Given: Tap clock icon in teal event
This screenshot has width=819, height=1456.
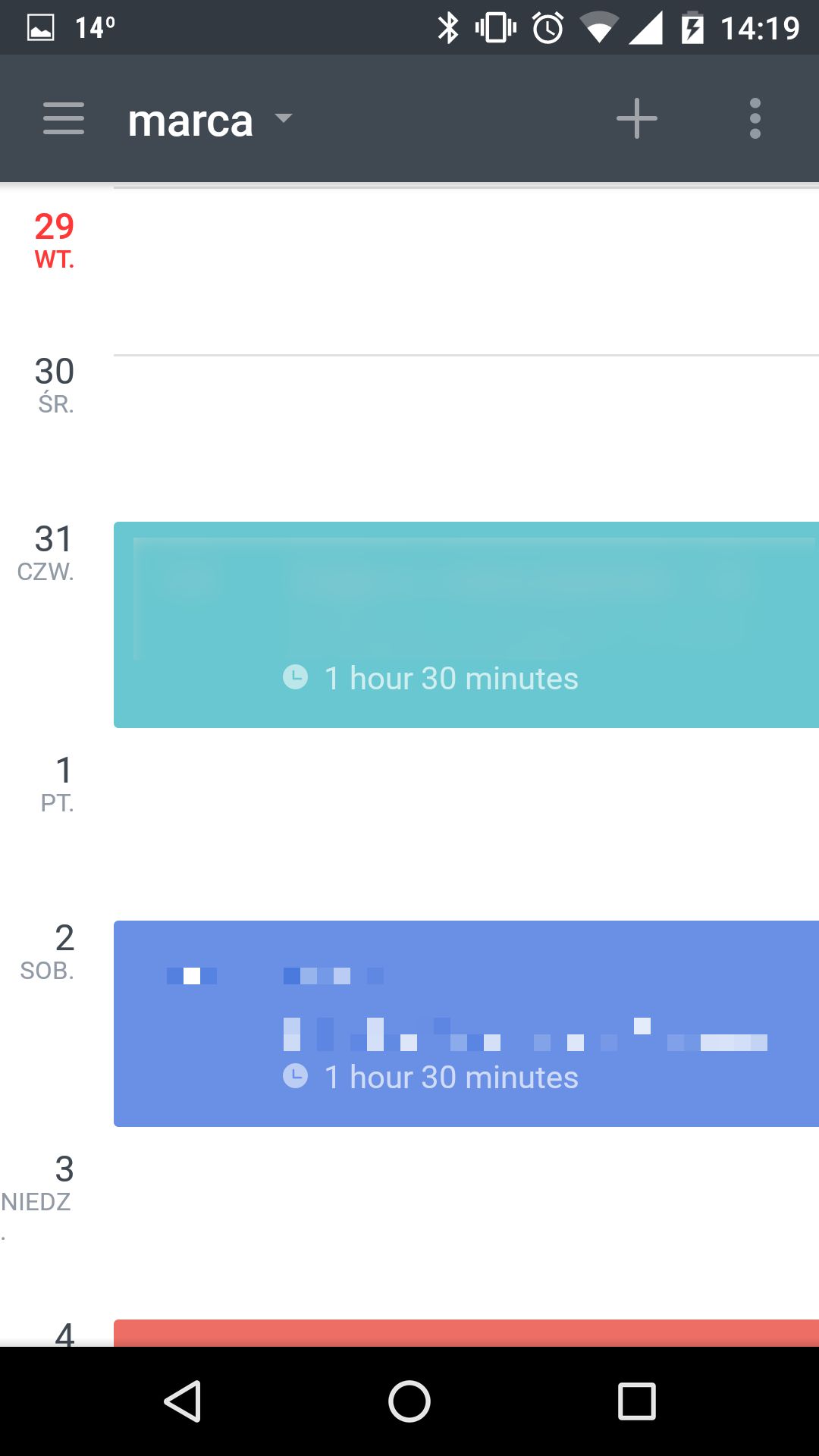Looking at the screenshot, I should click(295, 676).
